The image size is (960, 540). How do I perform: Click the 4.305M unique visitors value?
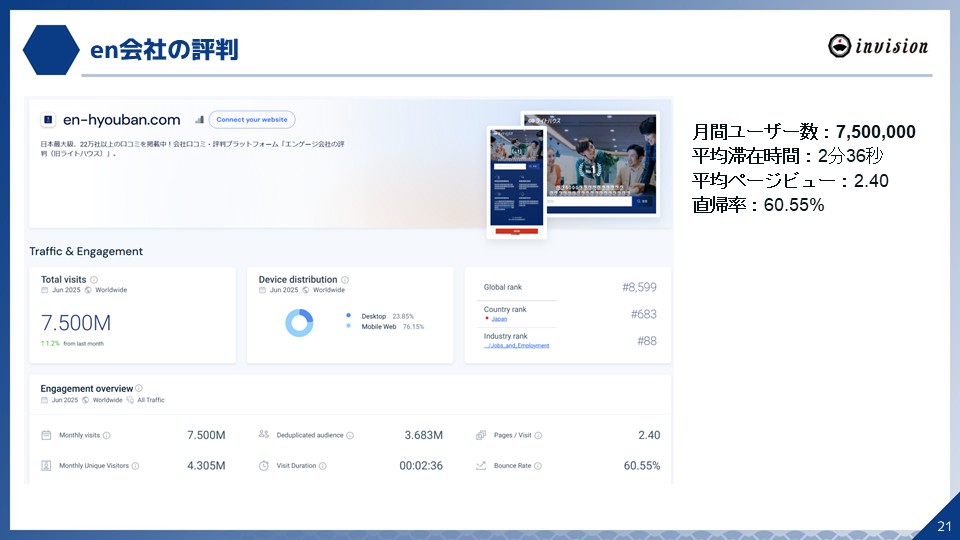[x=206, y=466]
